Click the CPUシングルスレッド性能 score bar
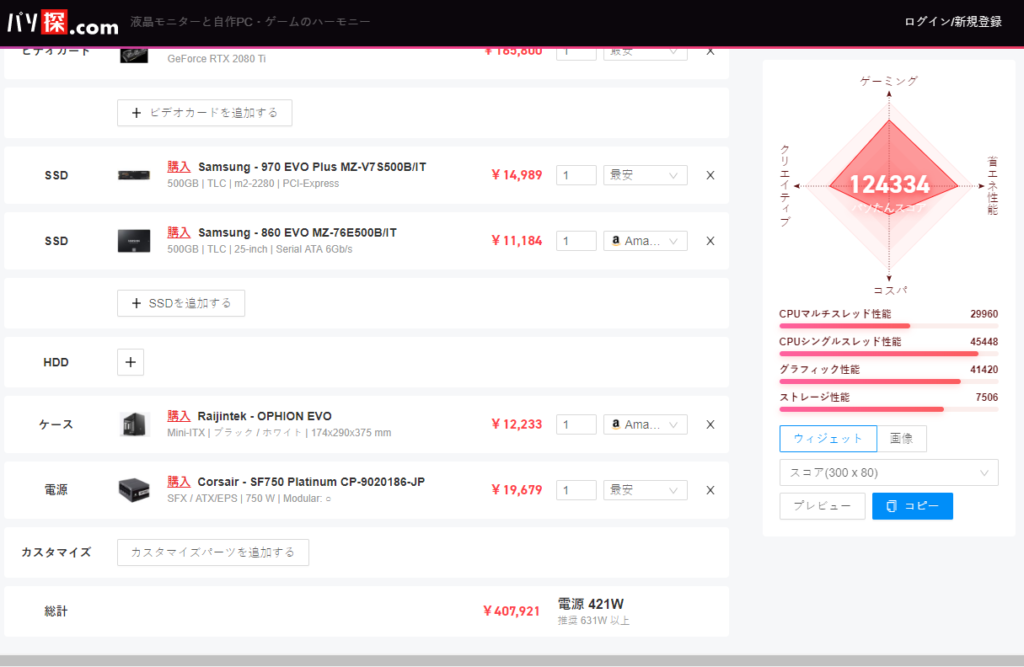1024x667 pixels. pyautogui.click(x=889, y=353)
